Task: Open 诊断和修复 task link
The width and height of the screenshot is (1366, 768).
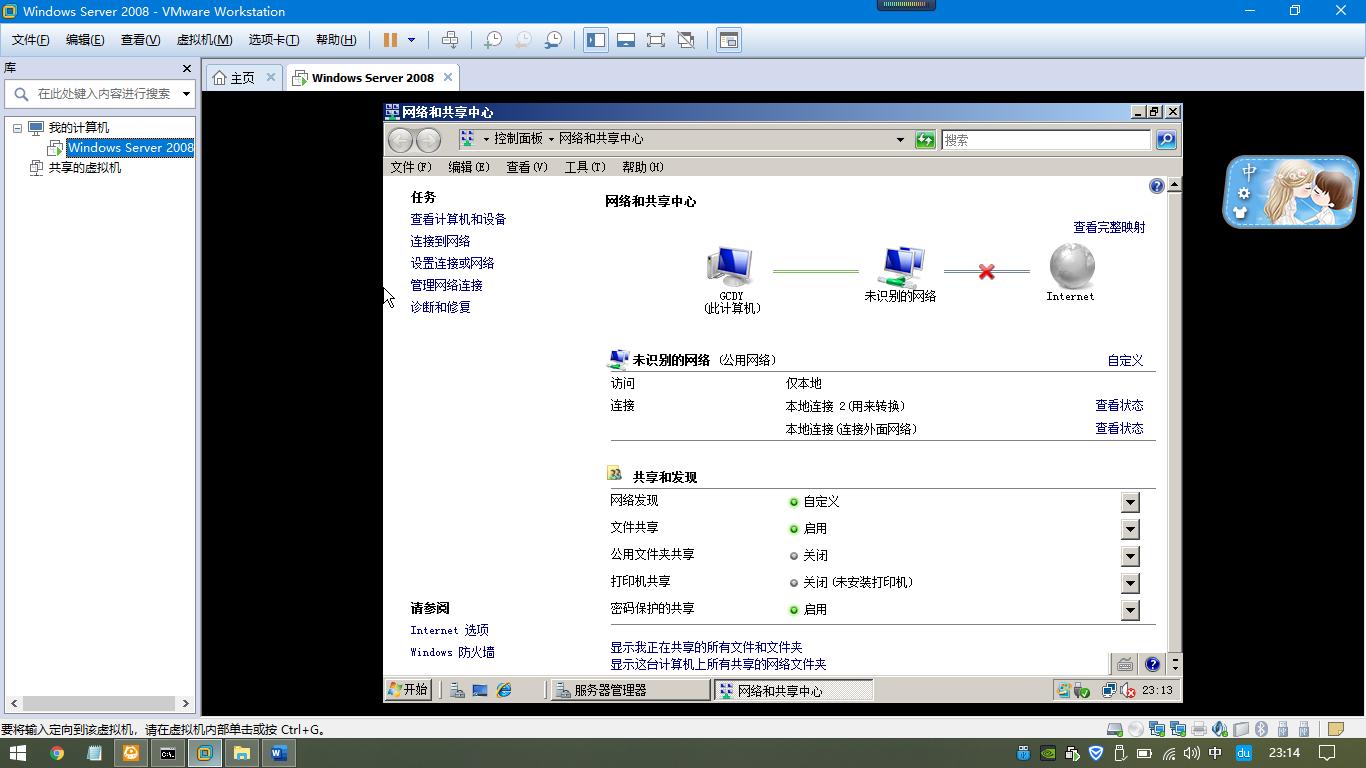Action: click(440, 307)
